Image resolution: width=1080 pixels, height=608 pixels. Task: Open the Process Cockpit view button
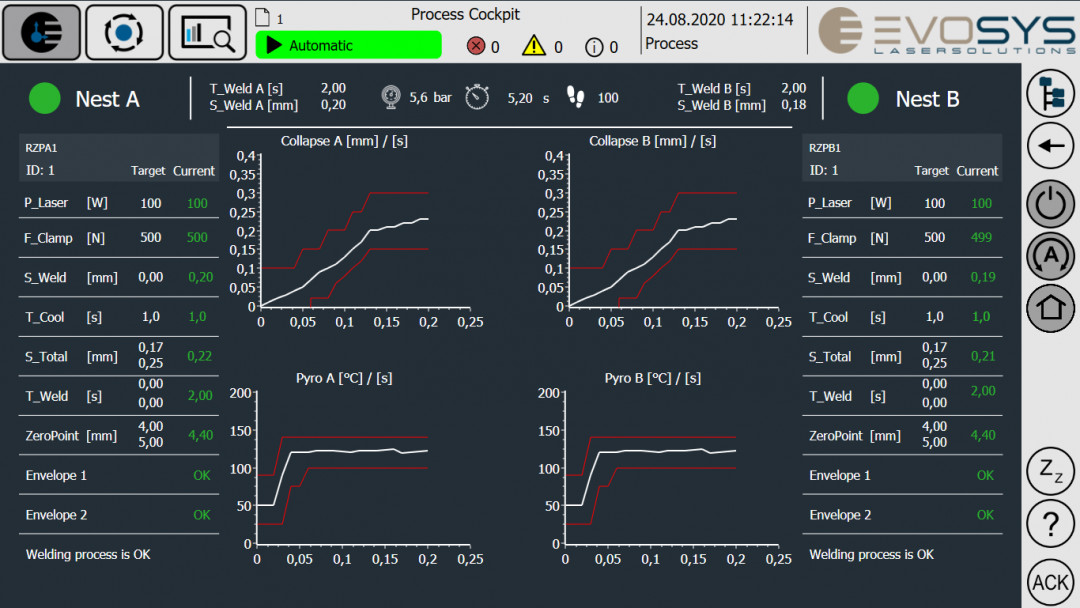pos(41,32)
